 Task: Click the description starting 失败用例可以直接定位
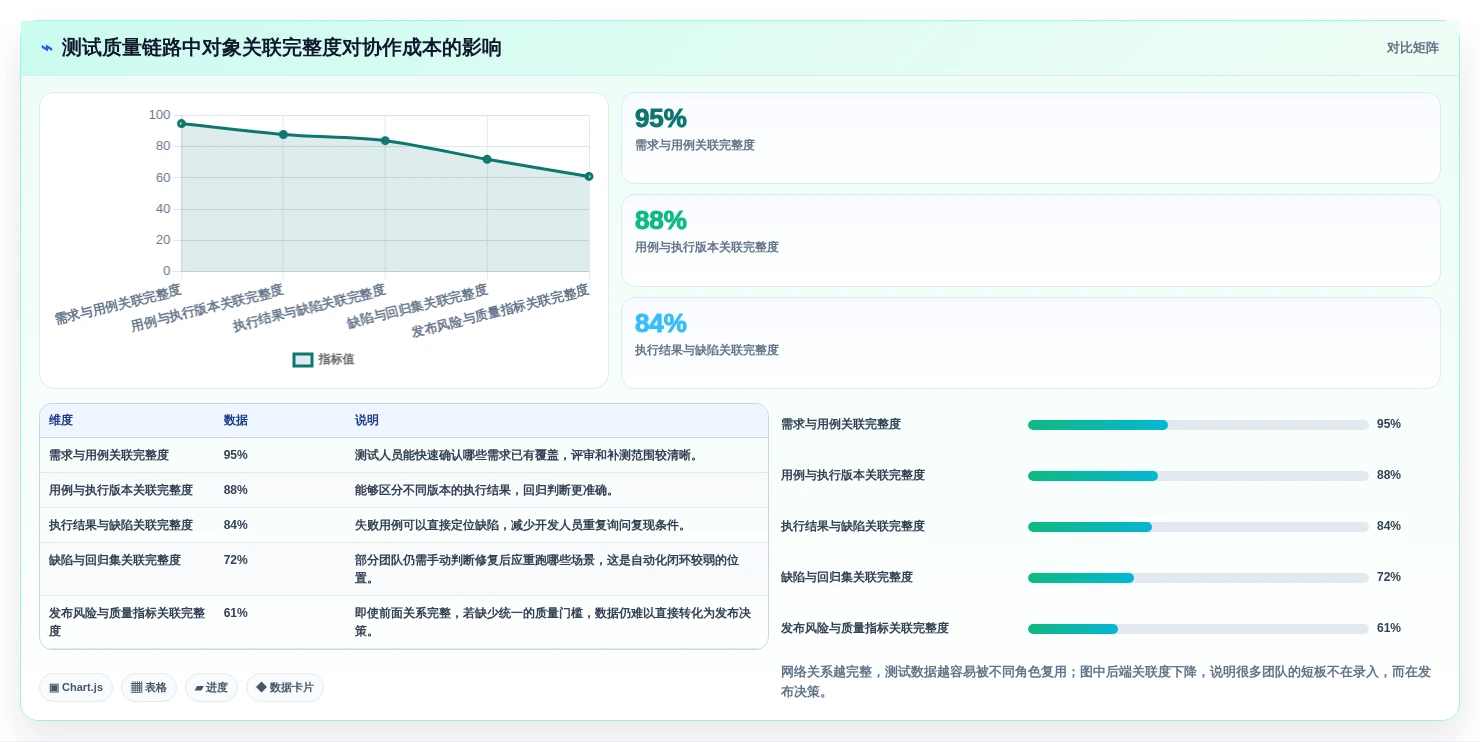(521, 525)
